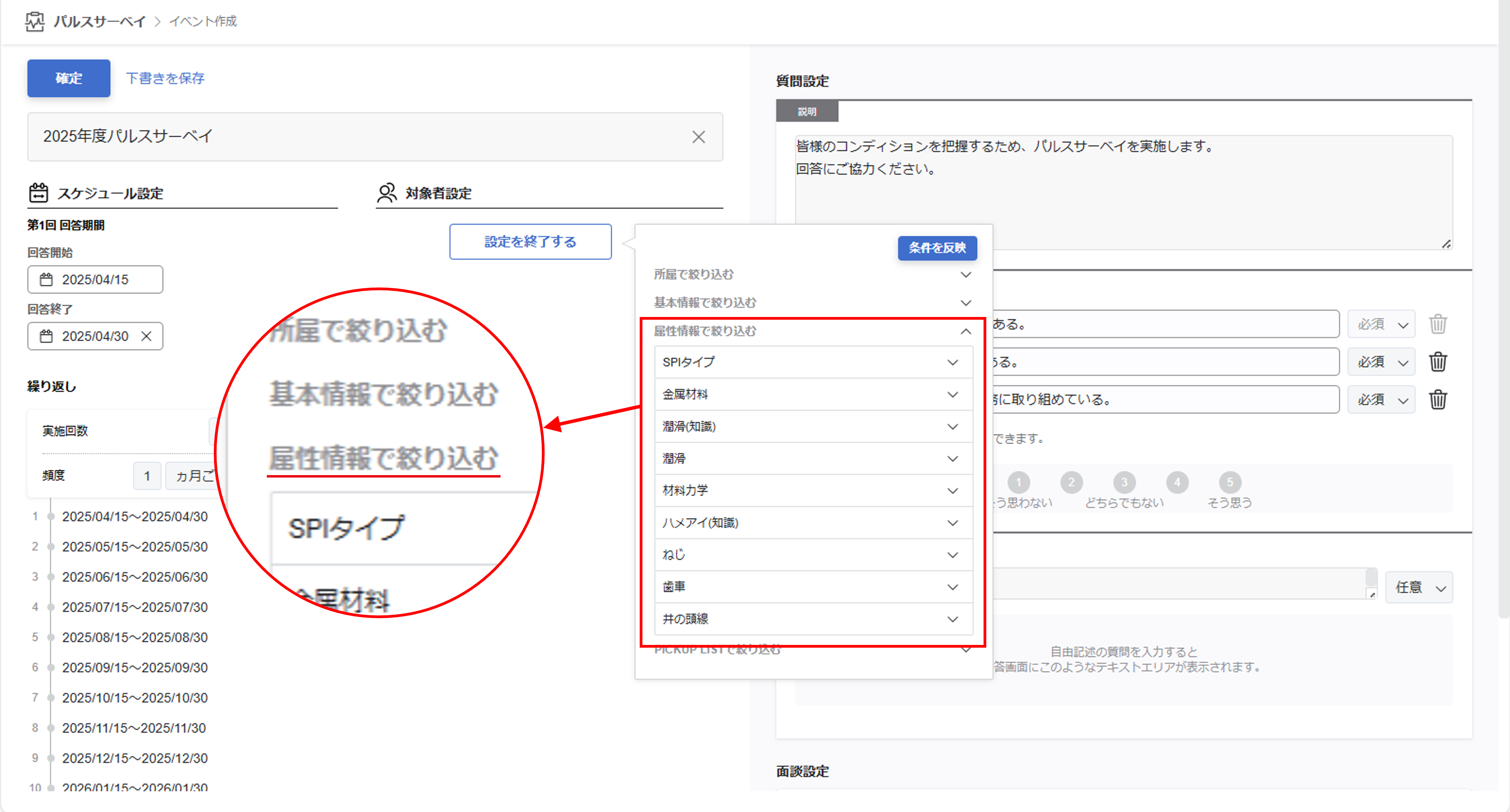
Task: Select rating option 1 そう思わない
Action: pos(1019,482)
